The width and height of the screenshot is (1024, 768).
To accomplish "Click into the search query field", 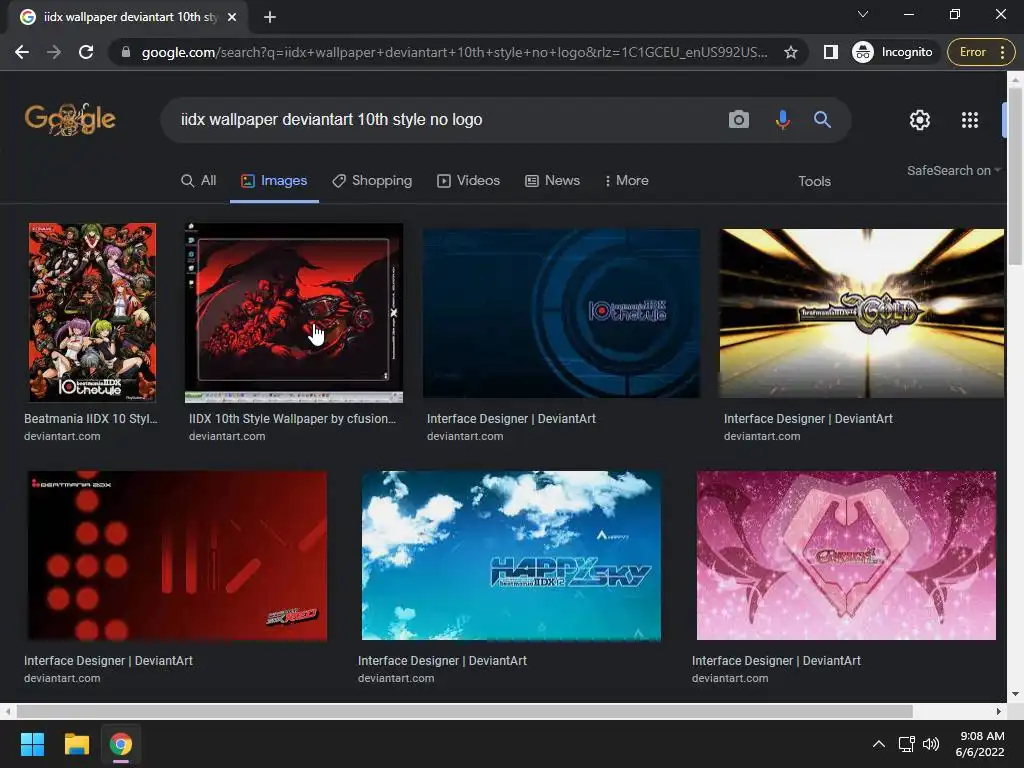I will (444, 120).
